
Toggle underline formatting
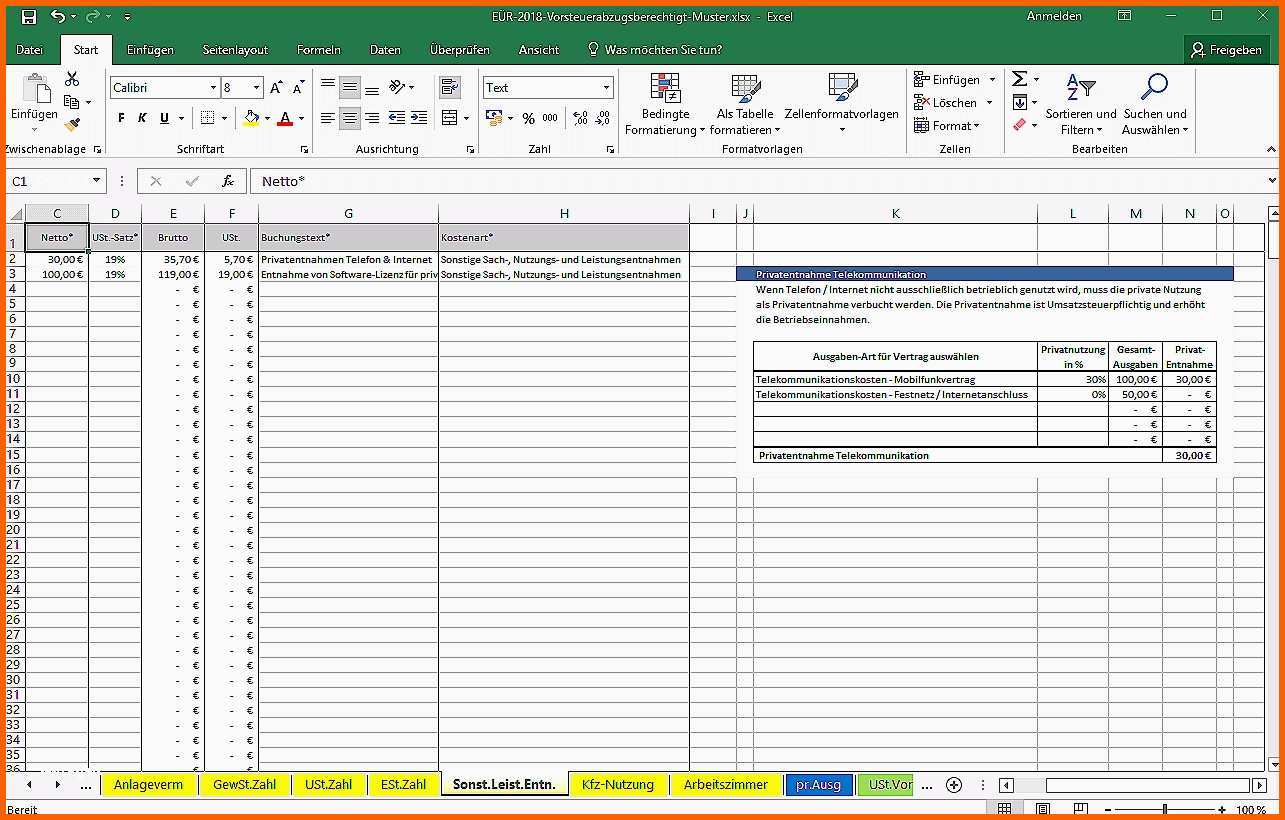coord(164,118)
